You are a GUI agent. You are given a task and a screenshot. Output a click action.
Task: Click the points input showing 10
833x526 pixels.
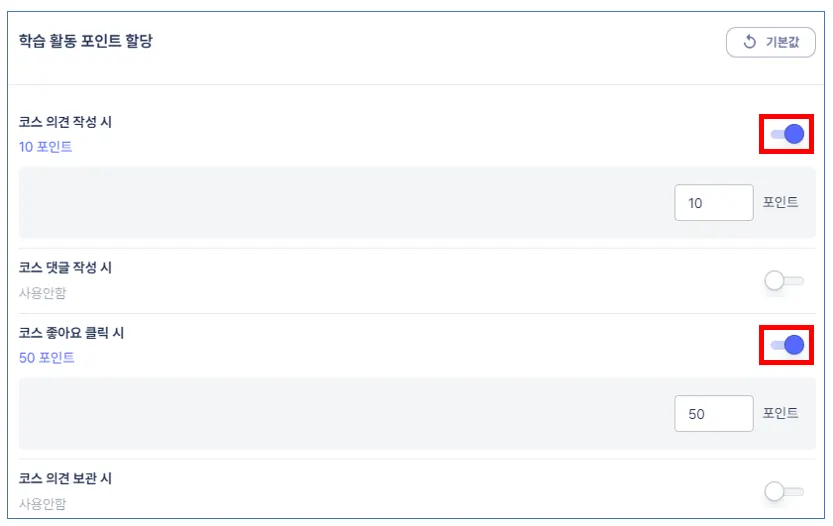pyautogui.click(x=713, y=203)
